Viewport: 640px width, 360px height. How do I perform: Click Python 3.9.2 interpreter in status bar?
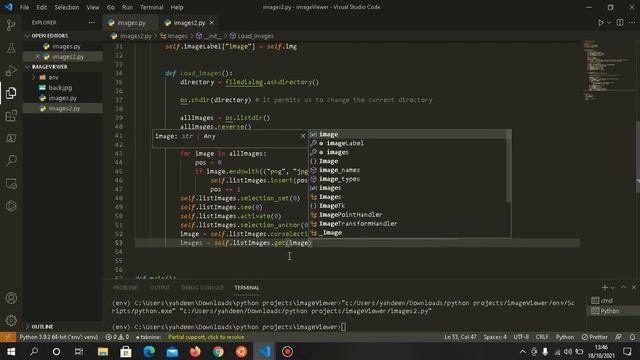coord(59,337)
